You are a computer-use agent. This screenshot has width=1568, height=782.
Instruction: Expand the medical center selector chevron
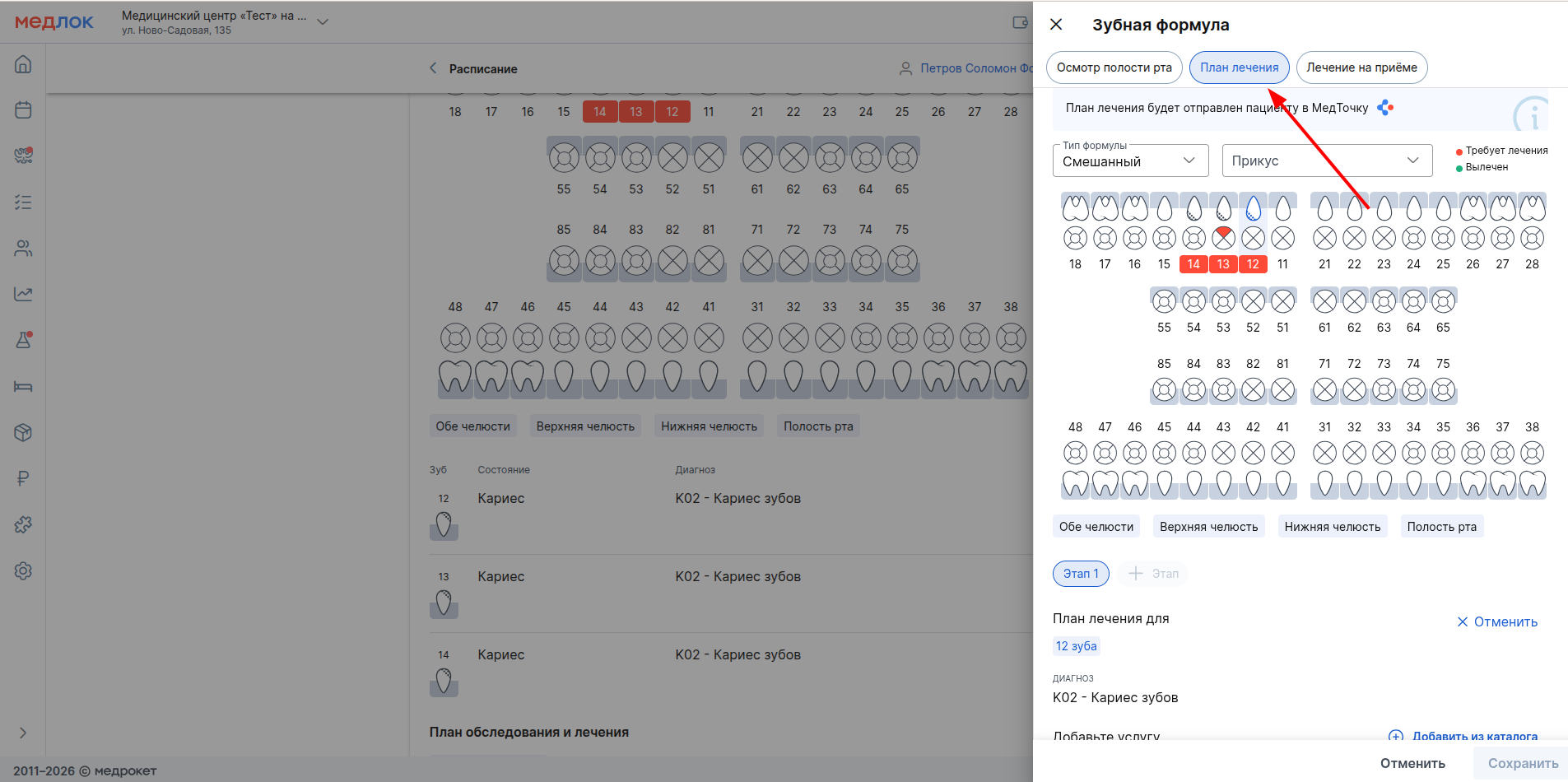[x=323, y=22]
